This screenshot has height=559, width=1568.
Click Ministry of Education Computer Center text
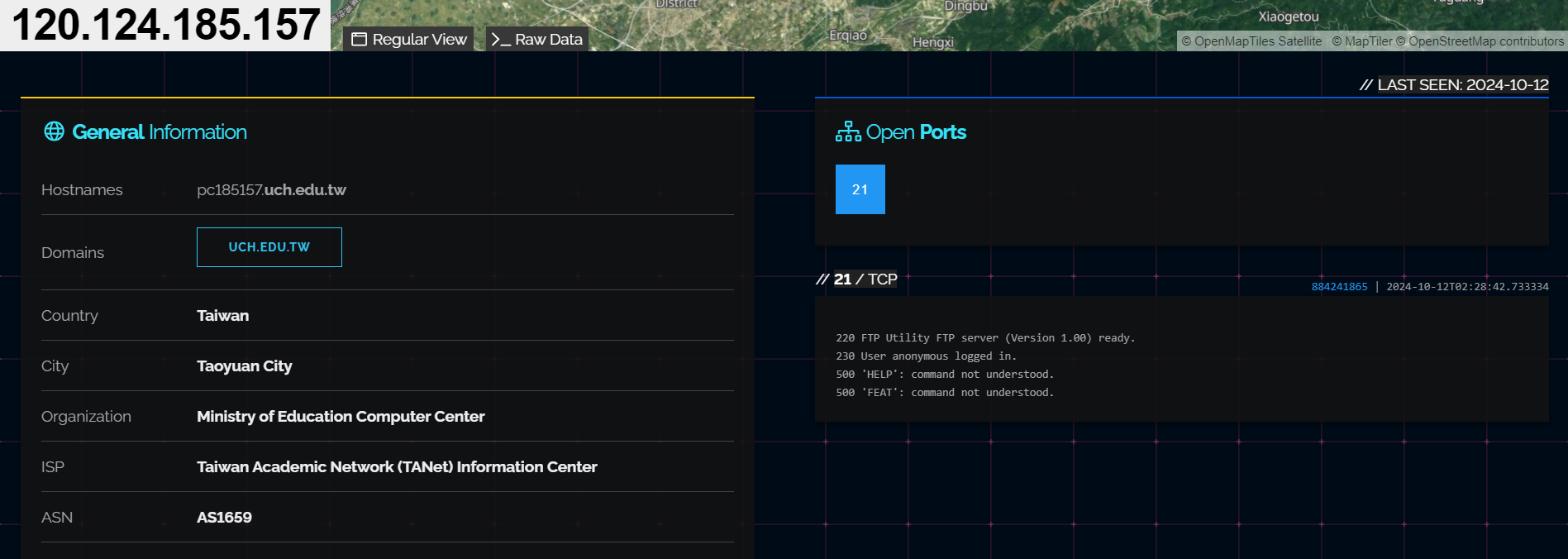(x=341, y=417)
